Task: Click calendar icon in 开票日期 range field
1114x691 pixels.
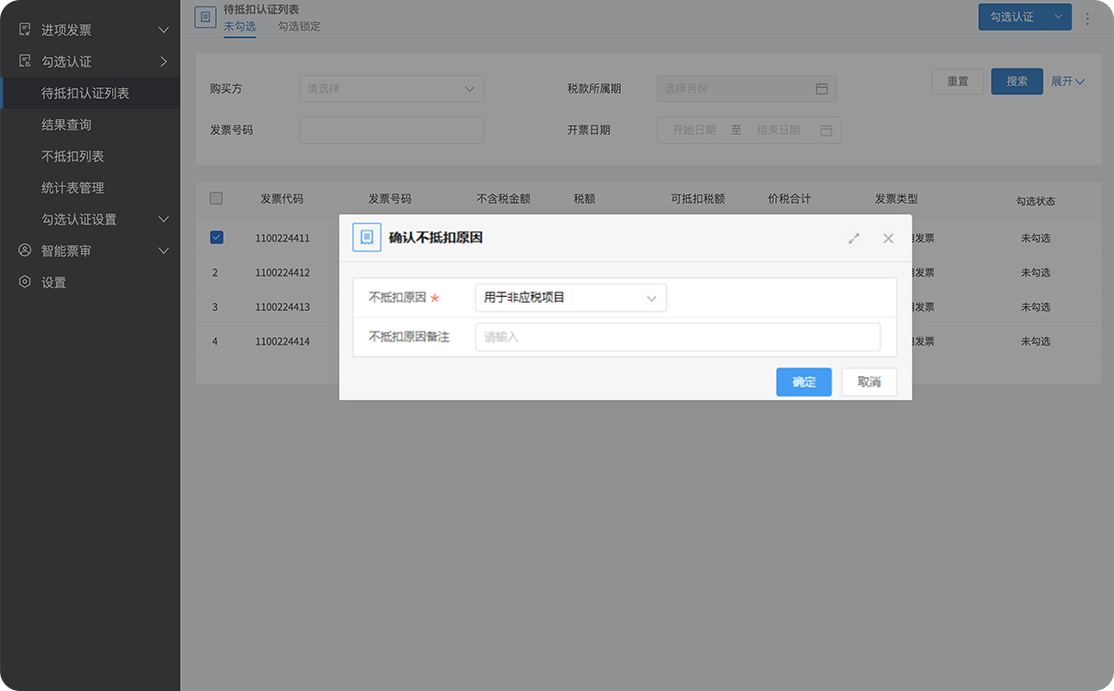Action: click(x=826, y=130)
